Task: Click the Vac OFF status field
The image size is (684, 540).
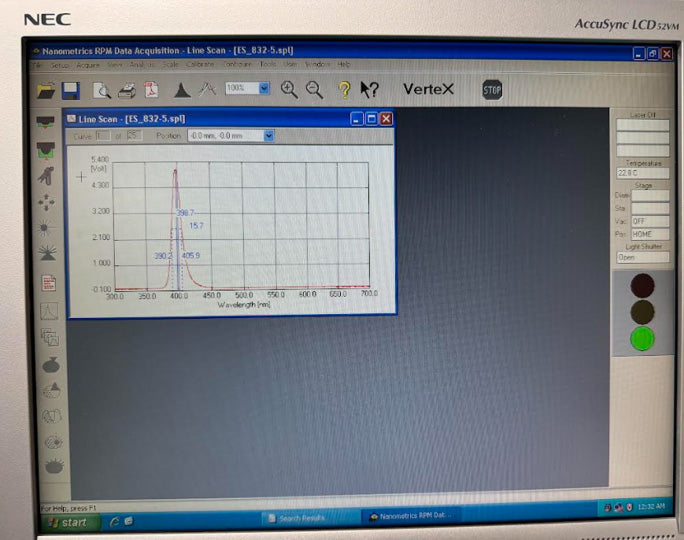Action: pyautogui.click(x=650, y=221)
